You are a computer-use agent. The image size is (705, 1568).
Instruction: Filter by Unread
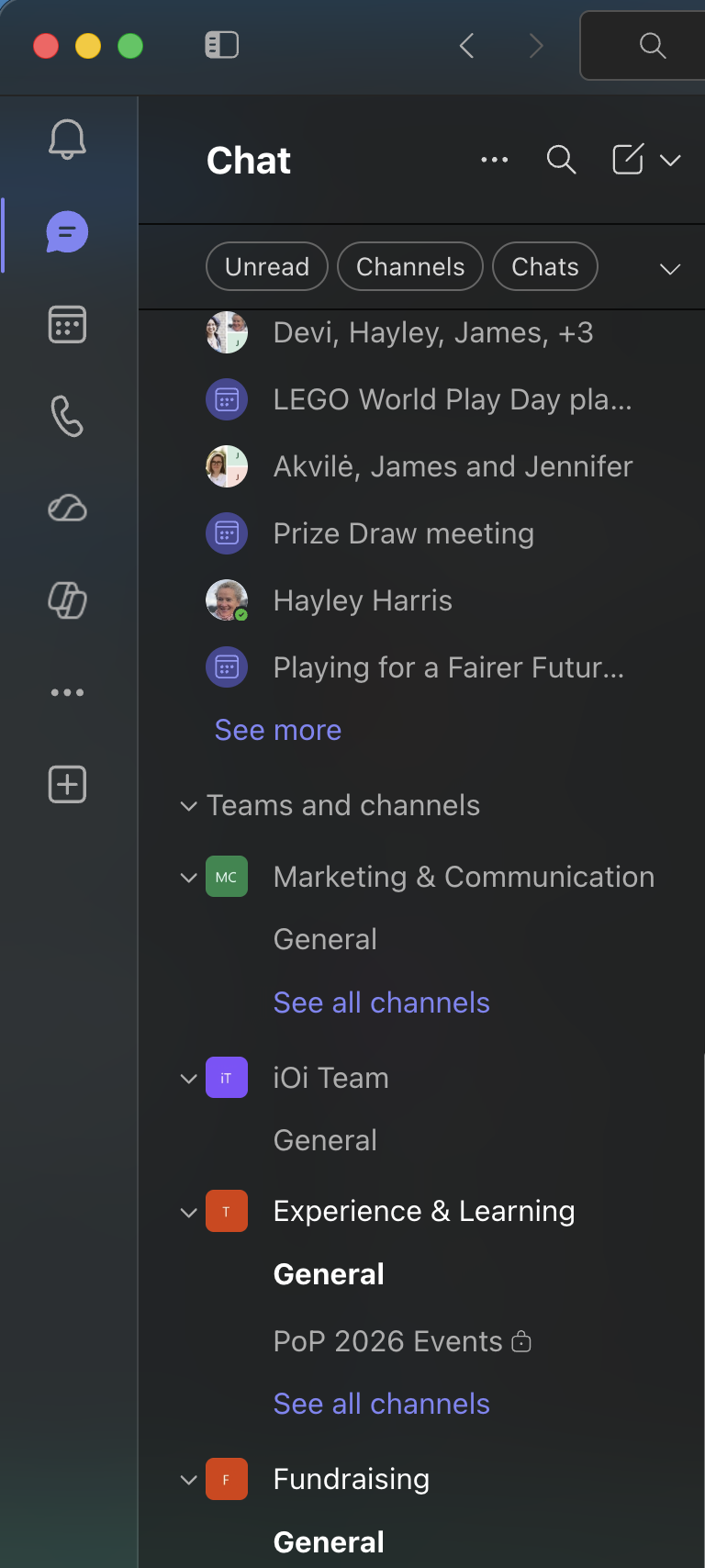[267, 266]
